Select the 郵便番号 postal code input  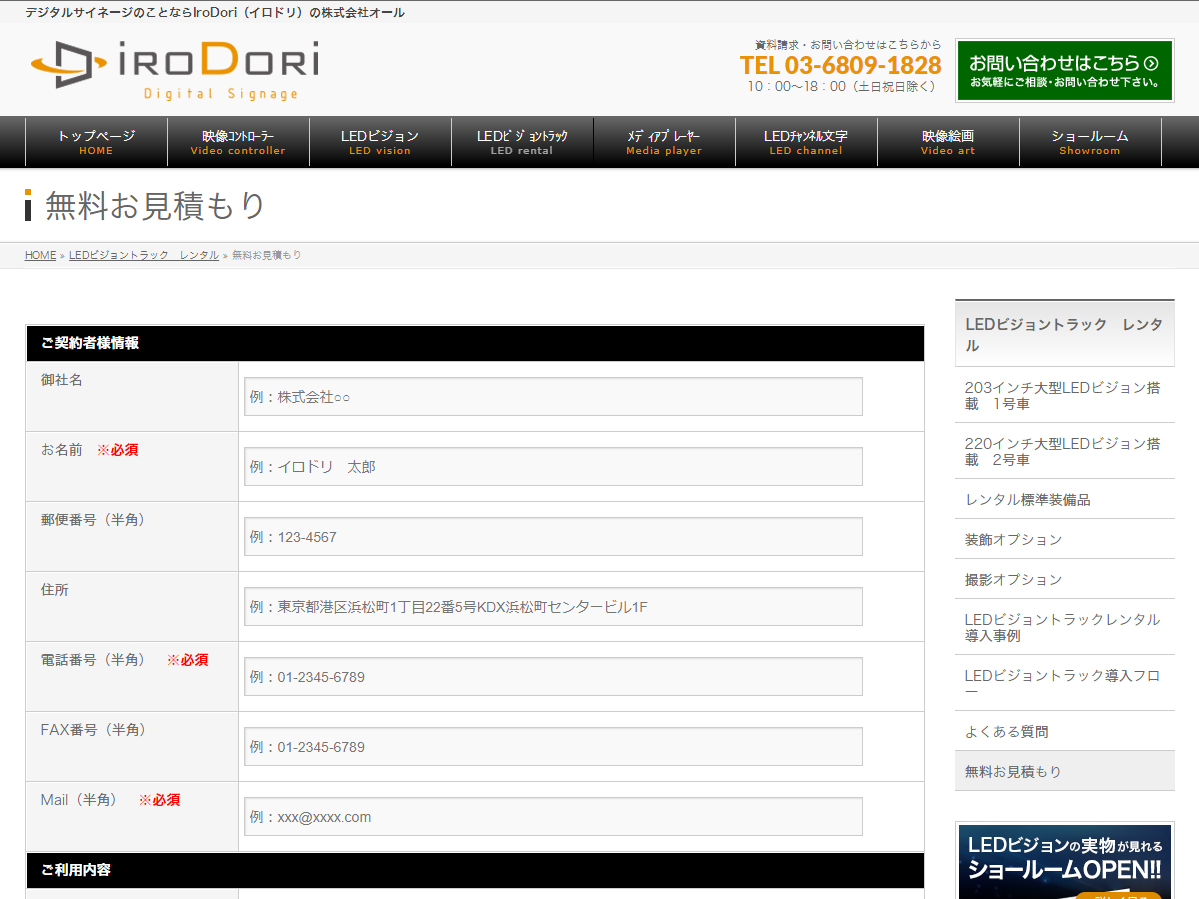click(x=553, y=537)
